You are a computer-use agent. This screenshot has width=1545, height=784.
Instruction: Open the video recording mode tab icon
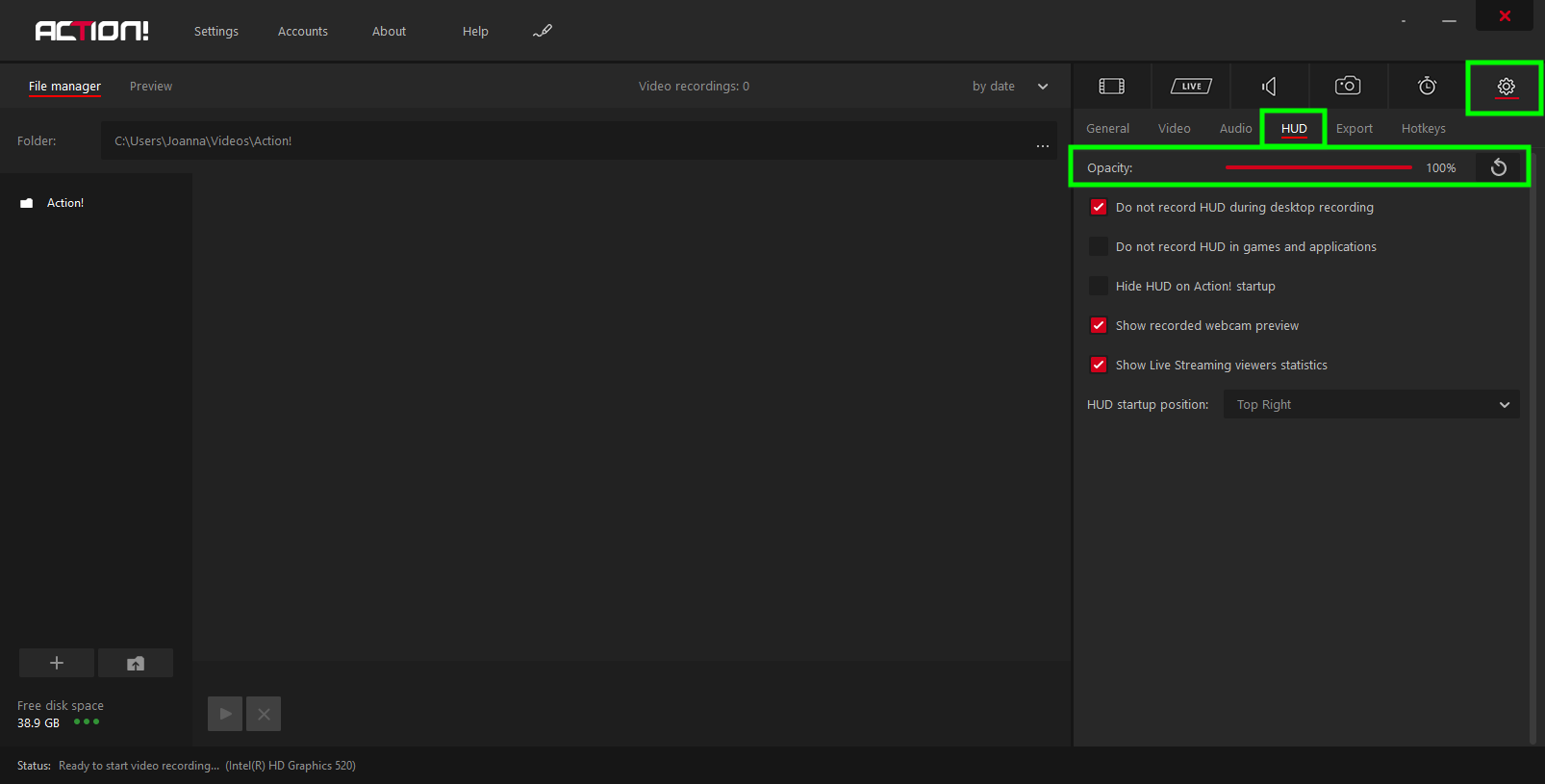1111,87
